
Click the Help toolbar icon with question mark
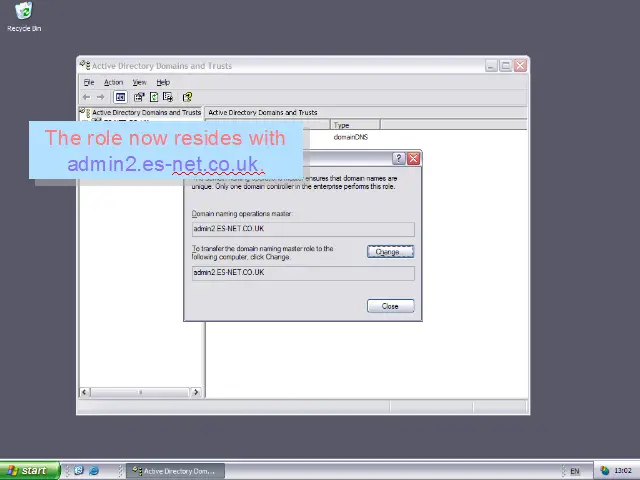coord(187,97)
